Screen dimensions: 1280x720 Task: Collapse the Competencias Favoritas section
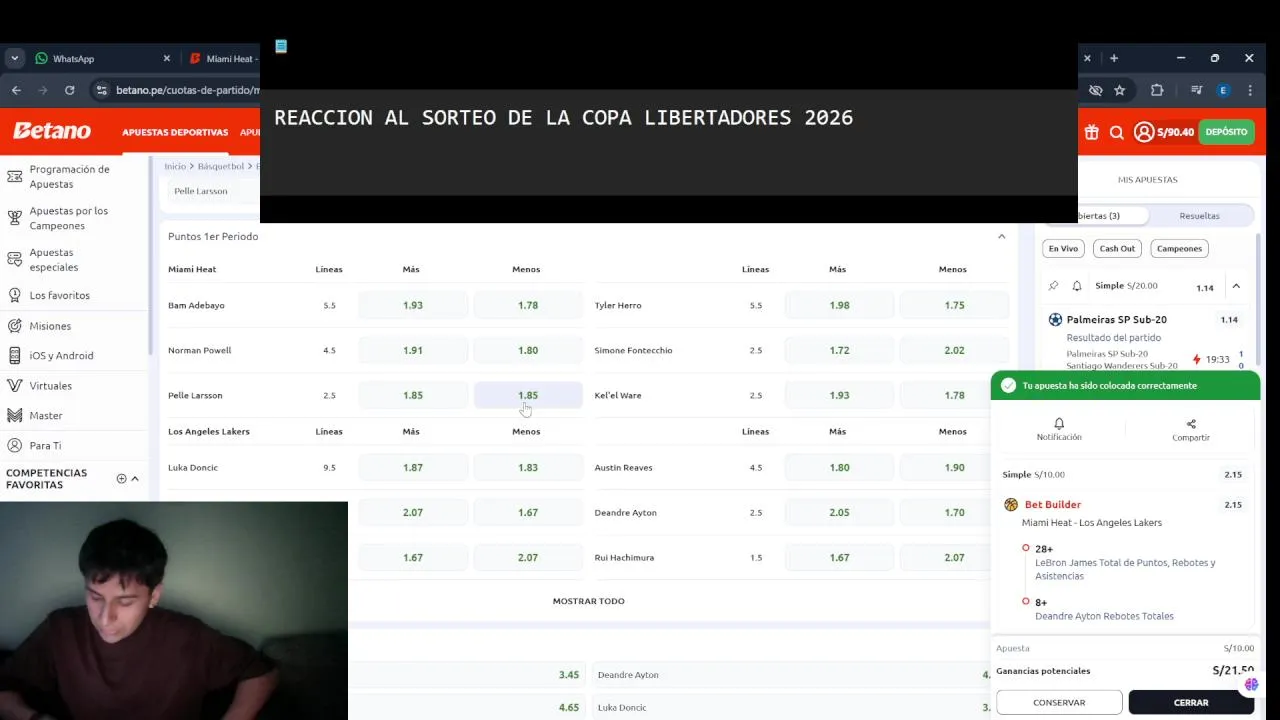(x=135, y=478)
